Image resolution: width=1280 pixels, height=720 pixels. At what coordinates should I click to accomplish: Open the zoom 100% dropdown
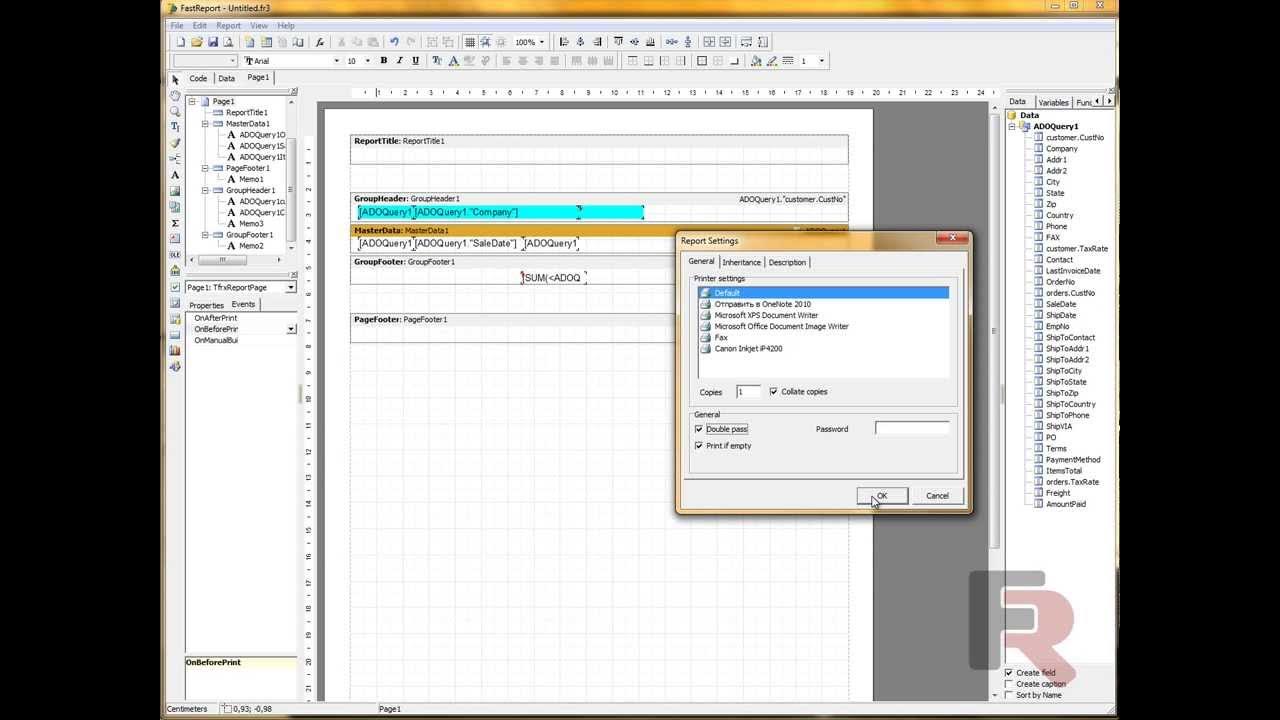click(542, 42)
